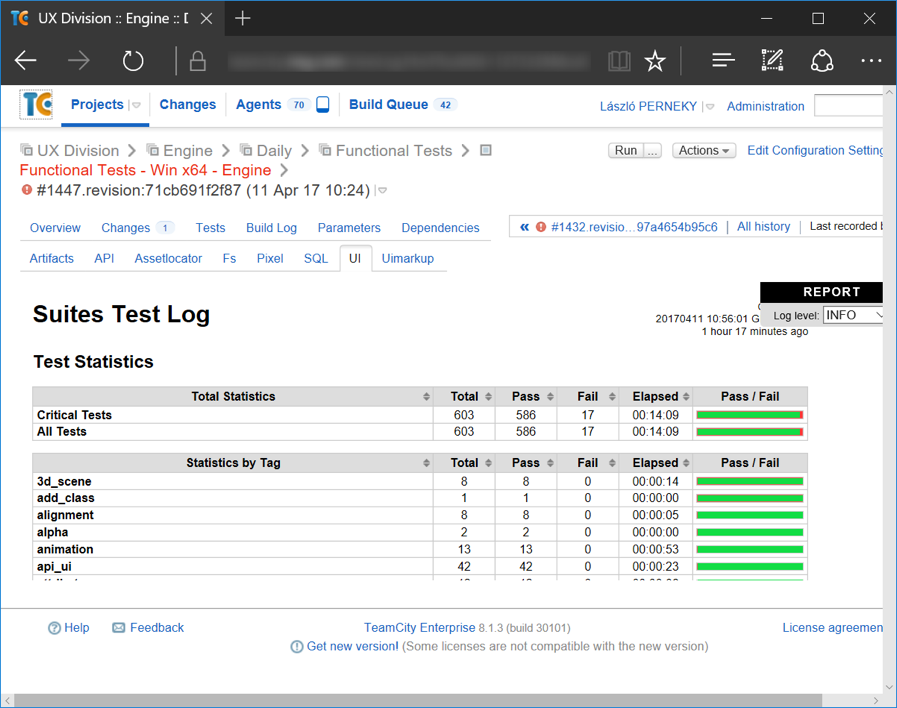
Task: Click the build configuration icon after Functional Tests breadcrumb
Action: (486, 150)
